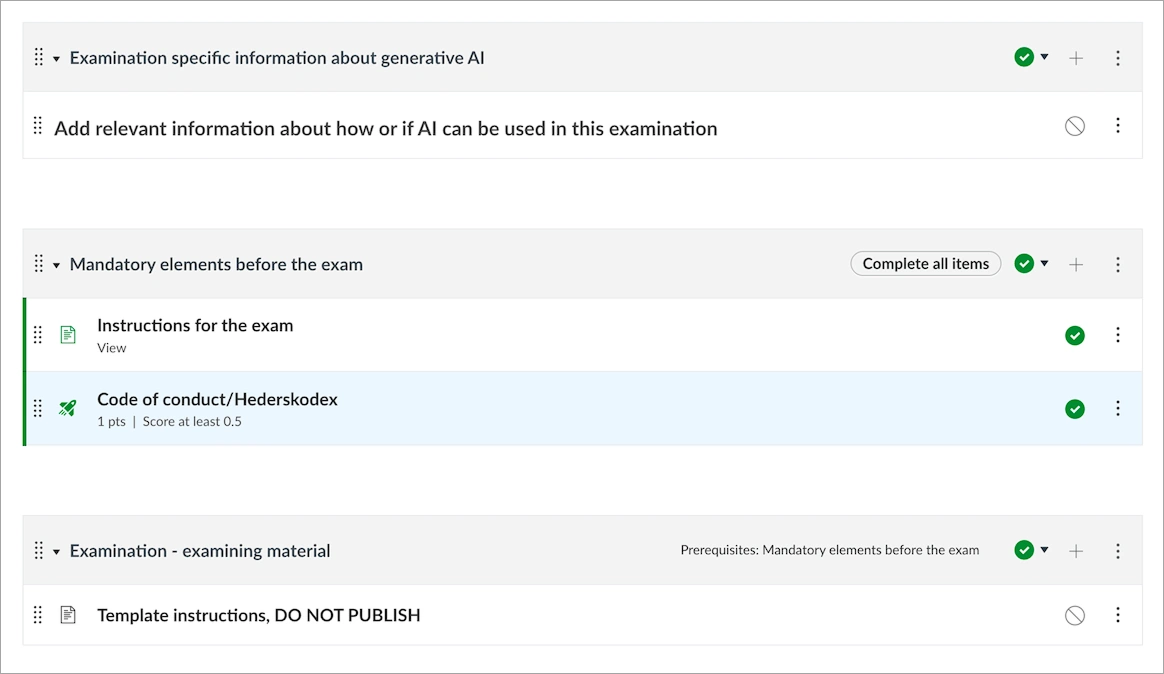The image size is (1164, 674).
Task: Open options menu for Mandatory elements module
Action: point(1118,264)
